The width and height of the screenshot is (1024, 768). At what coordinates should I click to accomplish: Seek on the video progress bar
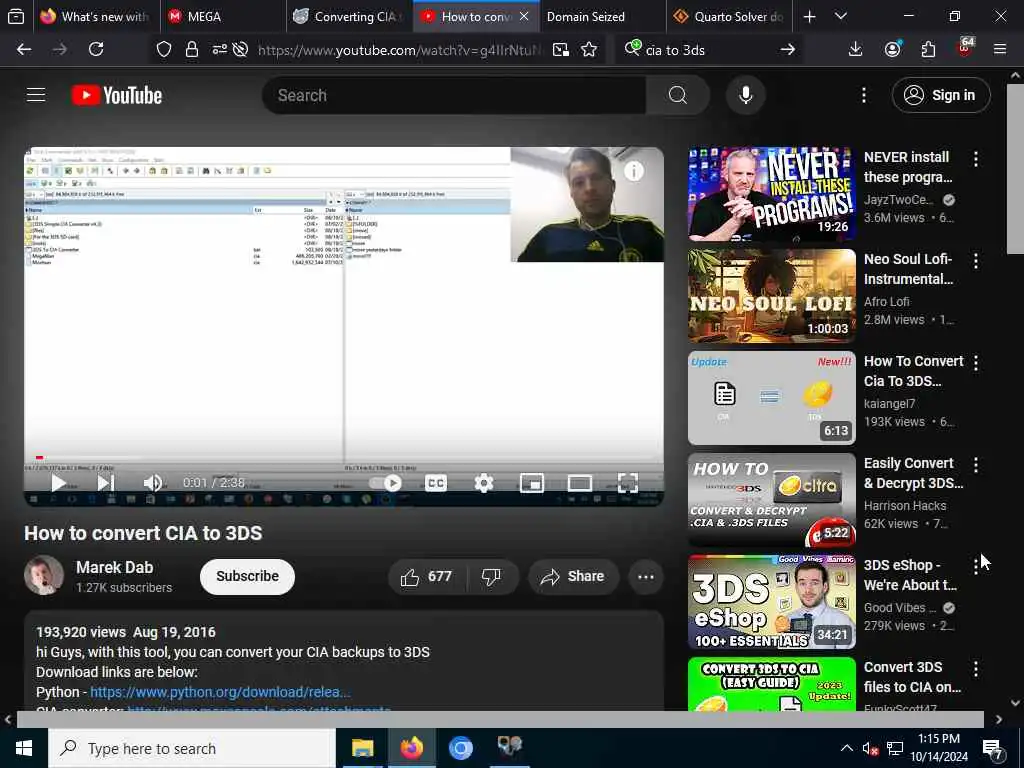(344, 458)
